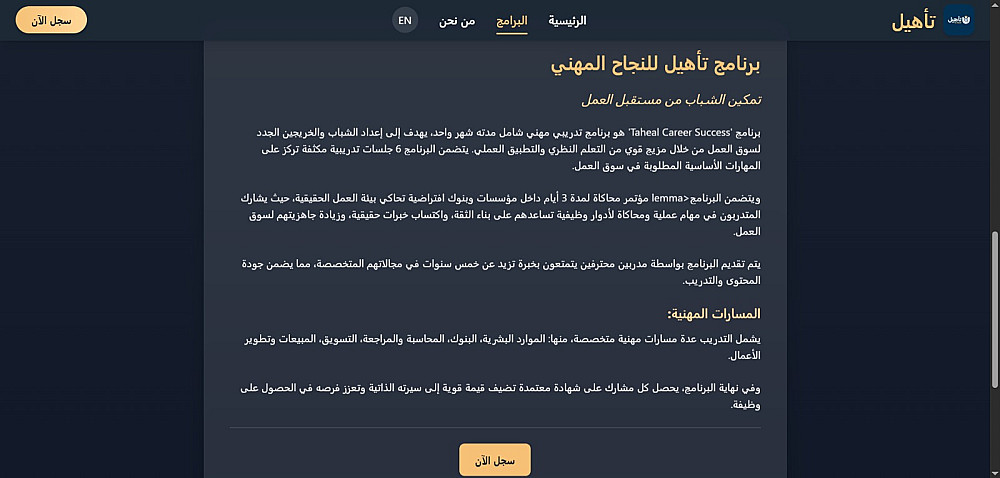1000x478 pixels.
Task: Click the scrollbar track below the thumb
Action: pyautogui.click(x=993, y=430)
